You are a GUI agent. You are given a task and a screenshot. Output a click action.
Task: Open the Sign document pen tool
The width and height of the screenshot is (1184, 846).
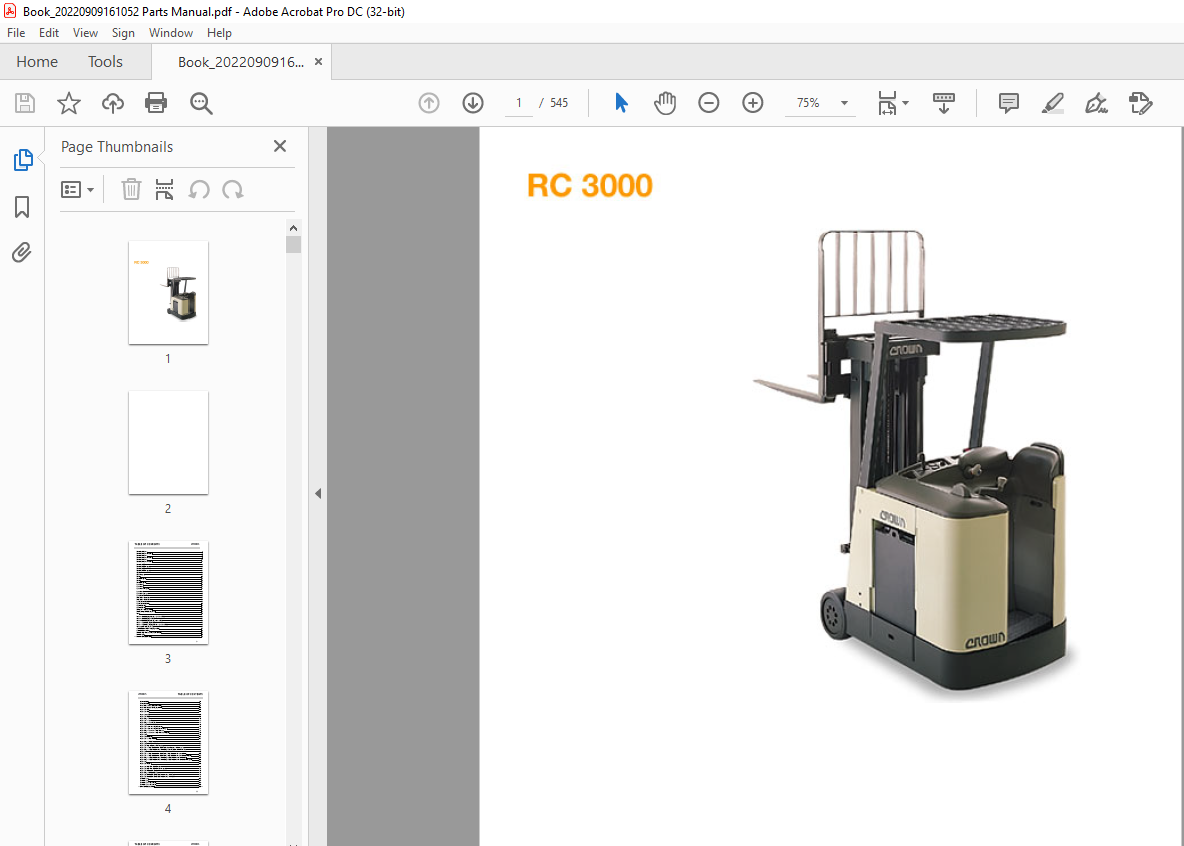[x=1096, y=103]
